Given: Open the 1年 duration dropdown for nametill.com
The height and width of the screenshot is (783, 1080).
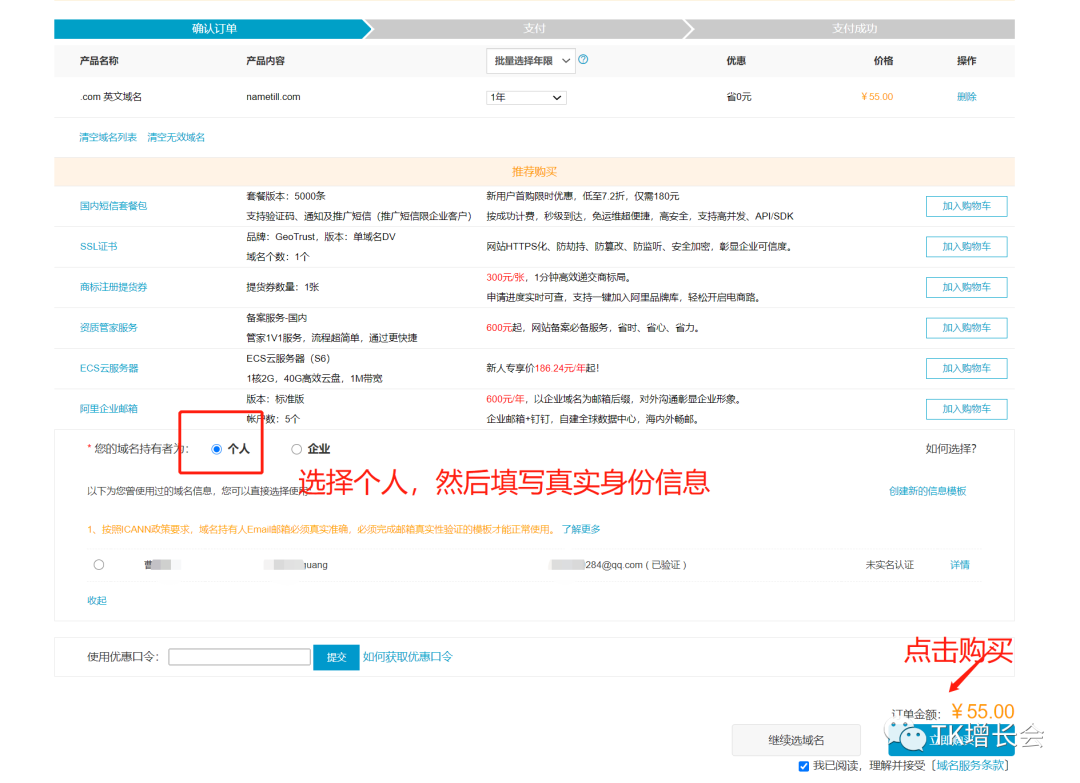Looking at the screenshot, I should point(525,96).
